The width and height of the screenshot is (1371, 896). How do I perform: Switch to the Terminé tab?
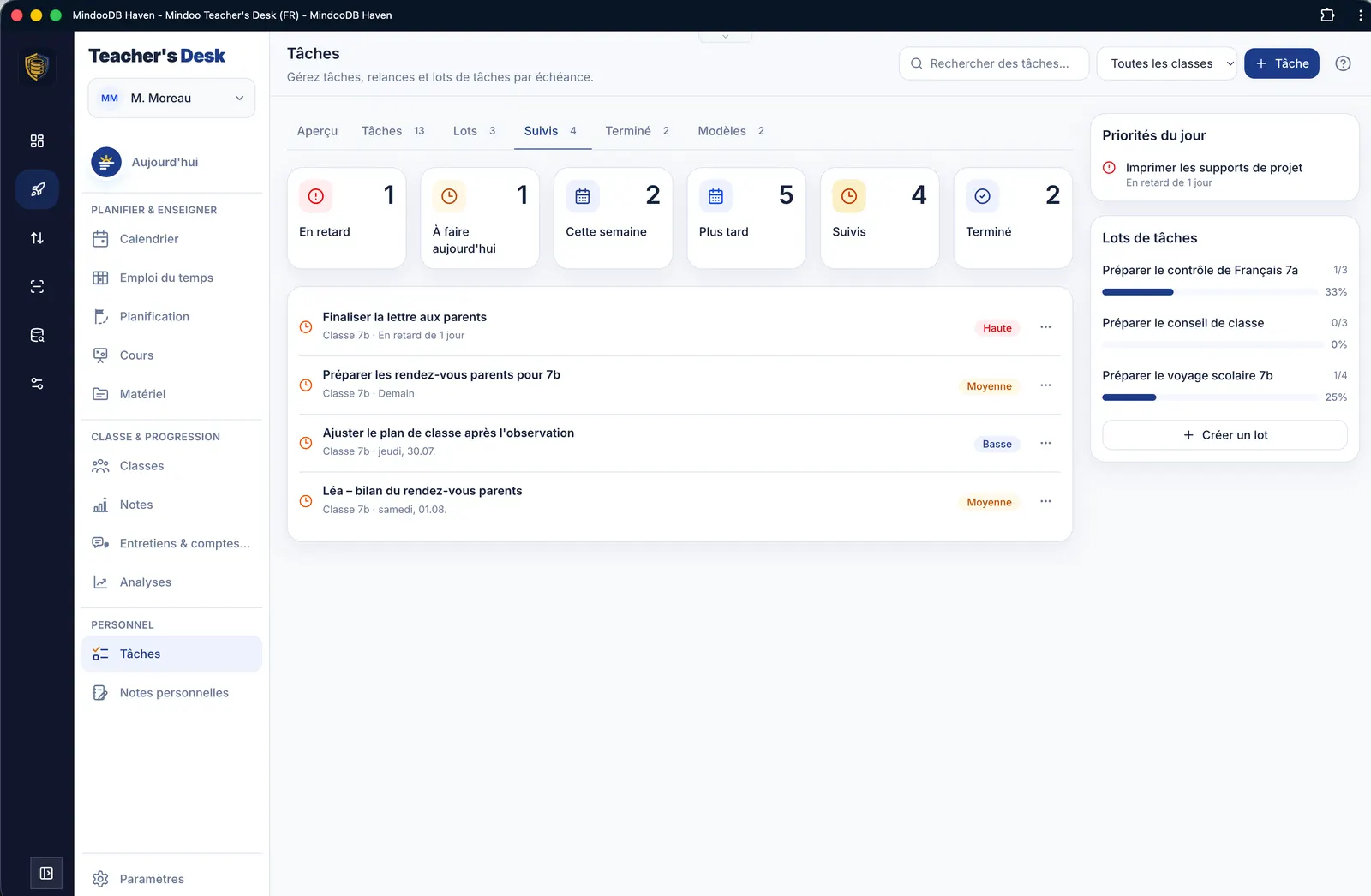point(637,131)
